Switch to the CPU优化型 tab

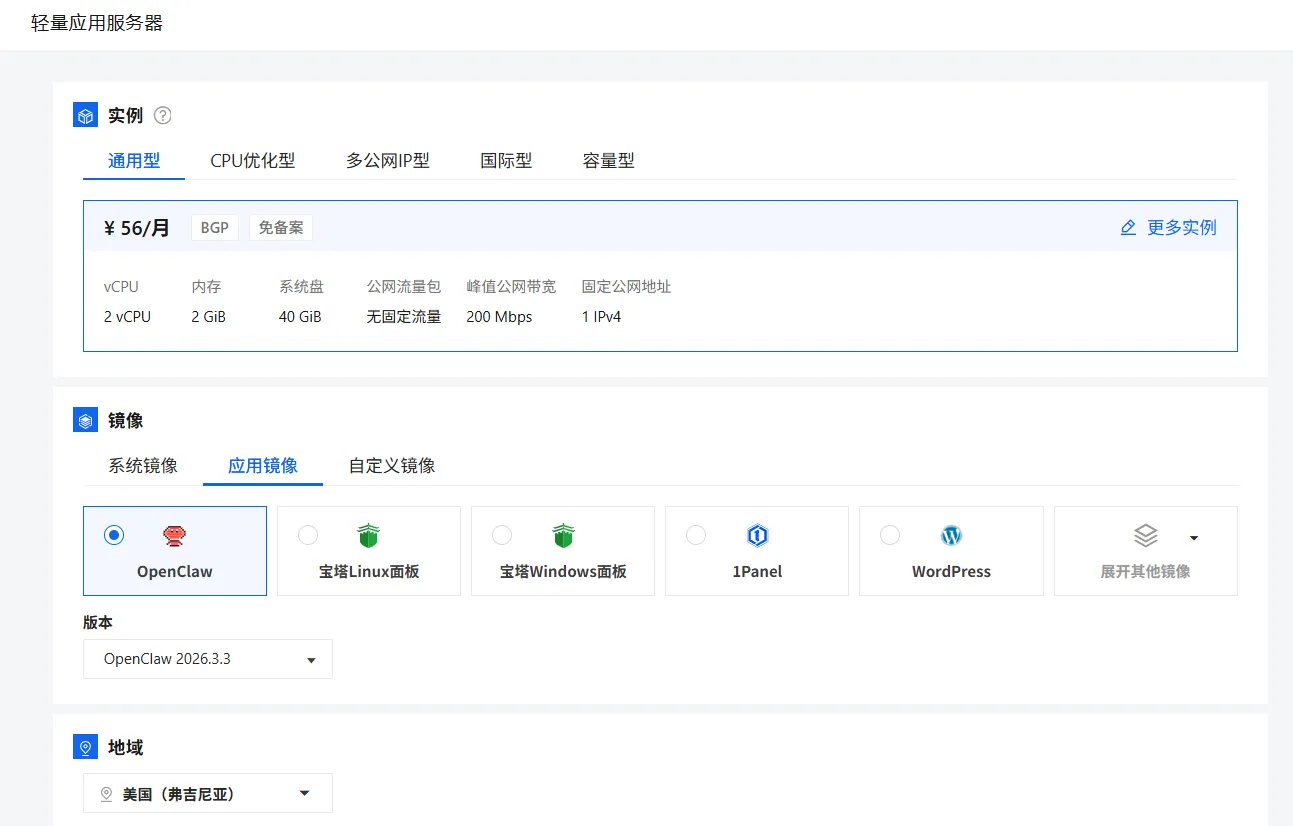[x=253, y=160]
